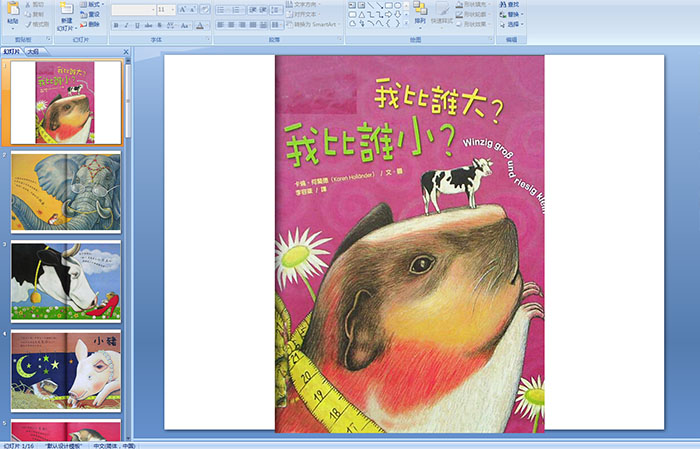700x449 pixels.
Task: Open the font size dropdown showing 11
Action: (x=166, y=10)
